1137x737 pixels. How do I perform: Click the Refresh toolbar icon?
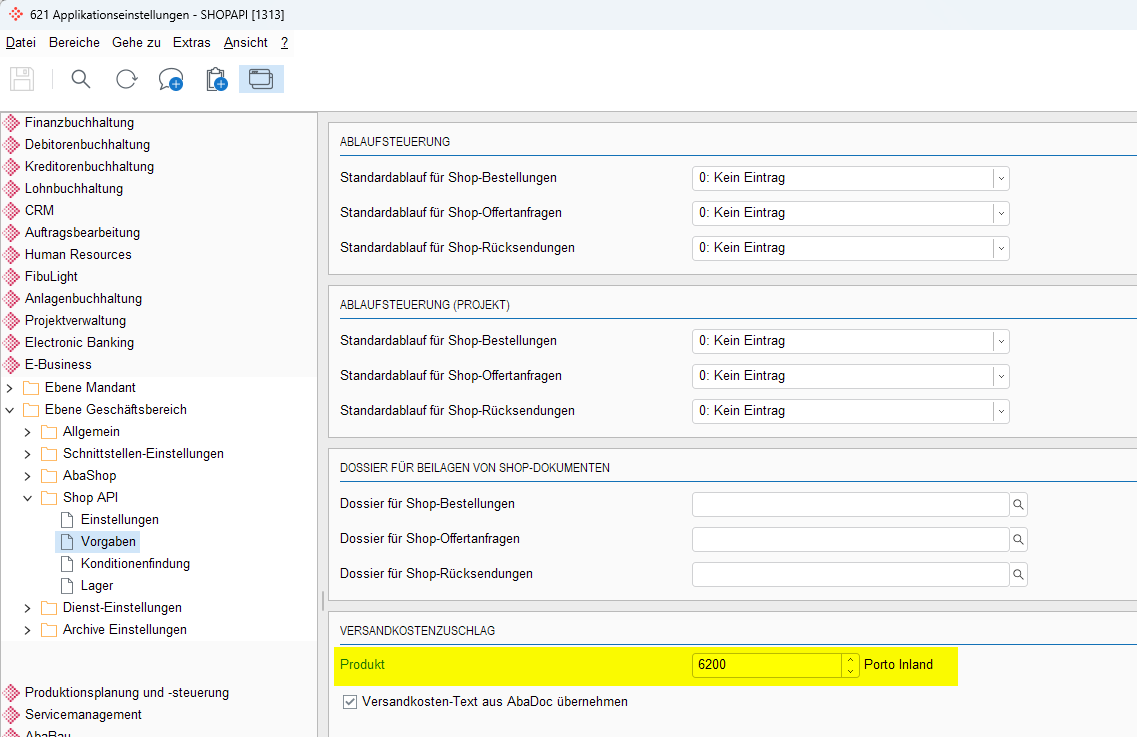pyautogui.click(x=126, y=79)
